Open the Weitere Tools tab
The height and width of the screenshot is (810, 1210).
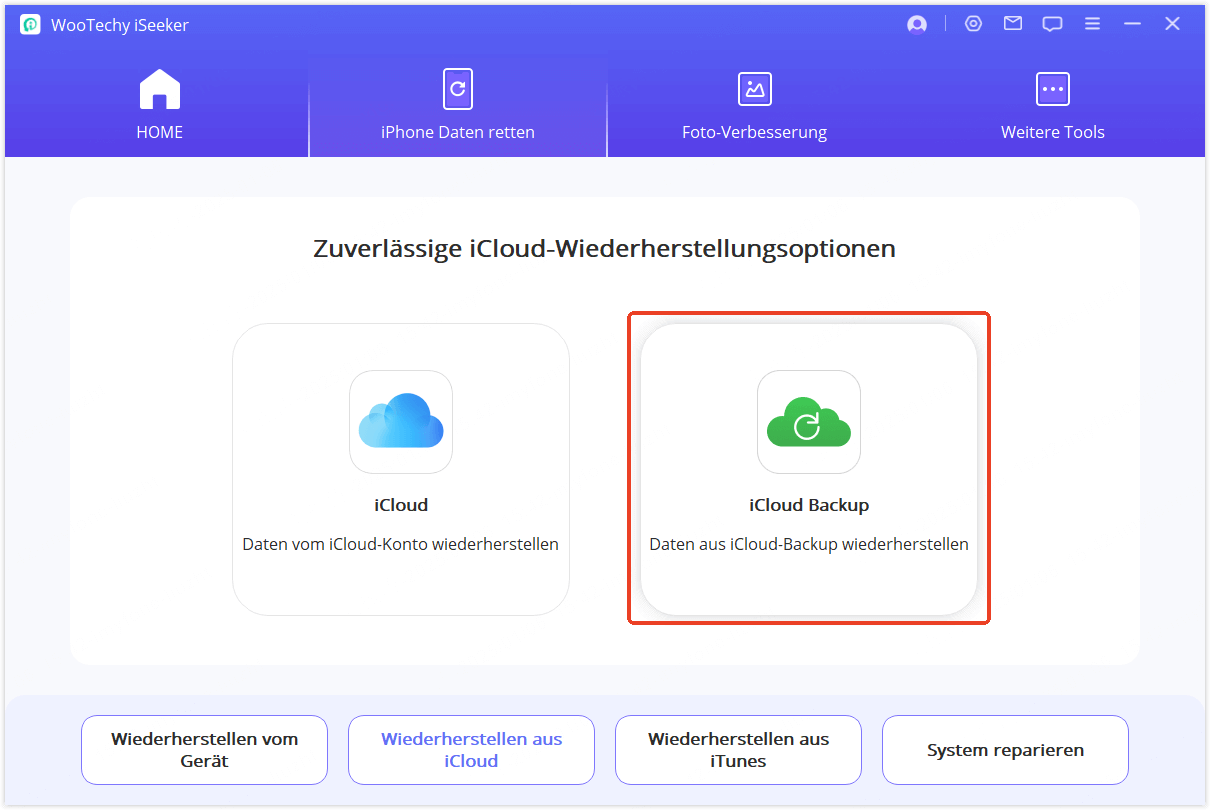(1052, 131)
